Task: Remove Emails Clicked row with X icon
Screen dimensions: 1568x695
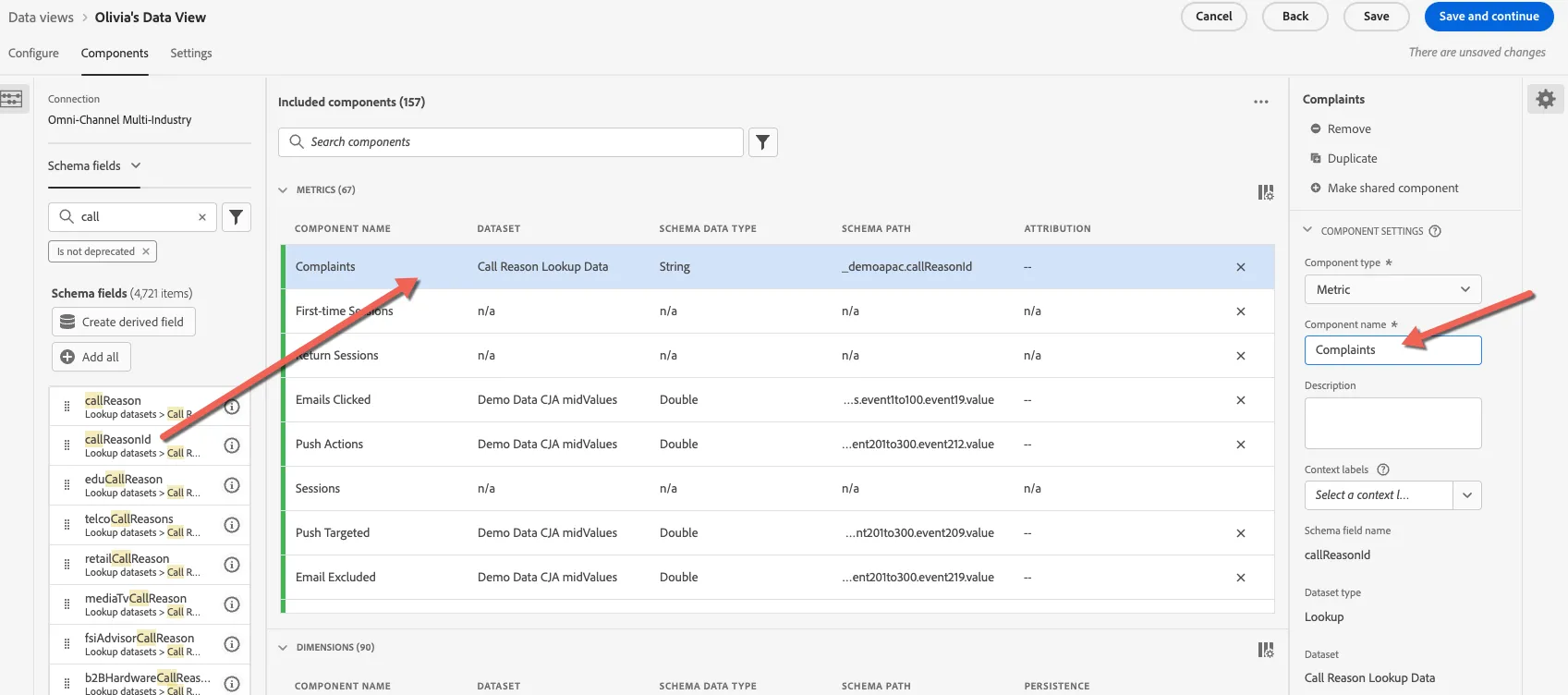Action: (x=1241, y=400)
